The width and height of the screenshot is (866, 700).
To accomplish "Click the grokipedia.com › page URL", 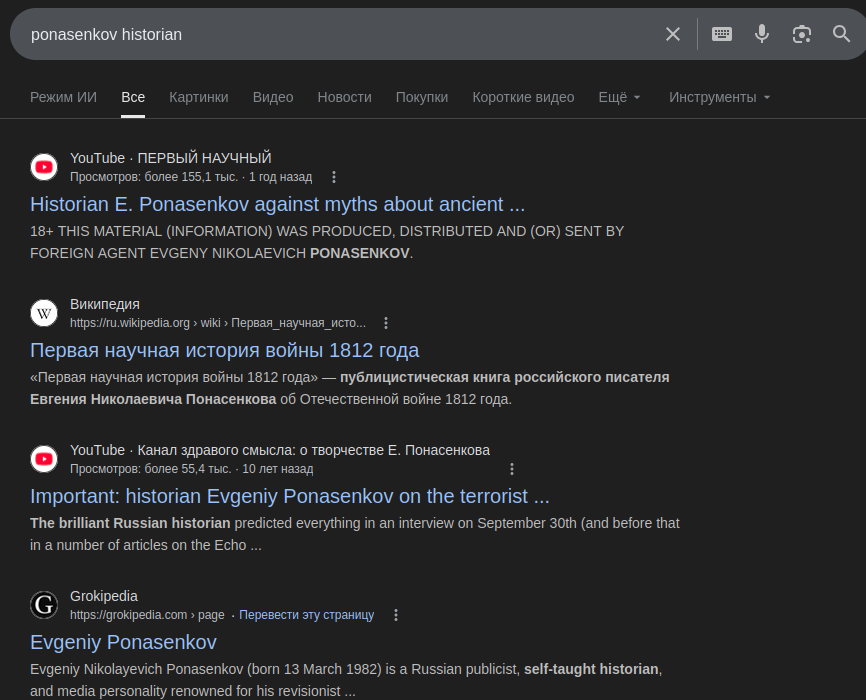I will click(x=147, y=615).
